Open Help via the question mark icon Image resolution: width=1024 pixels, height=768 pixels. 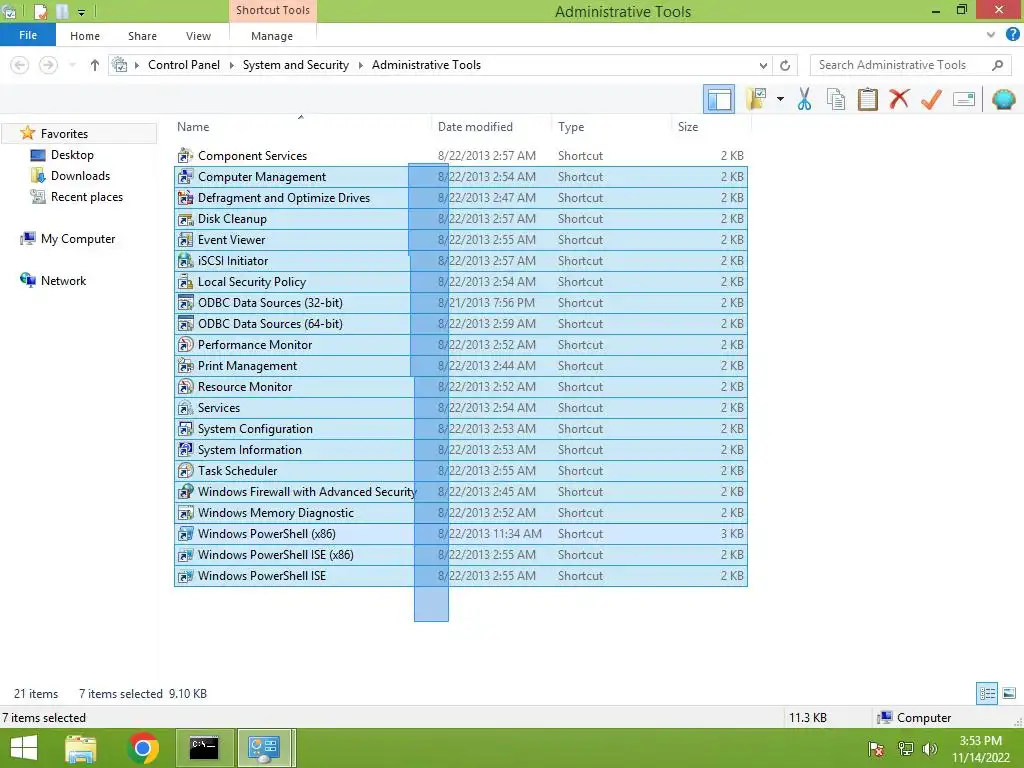coord(1012,35)
